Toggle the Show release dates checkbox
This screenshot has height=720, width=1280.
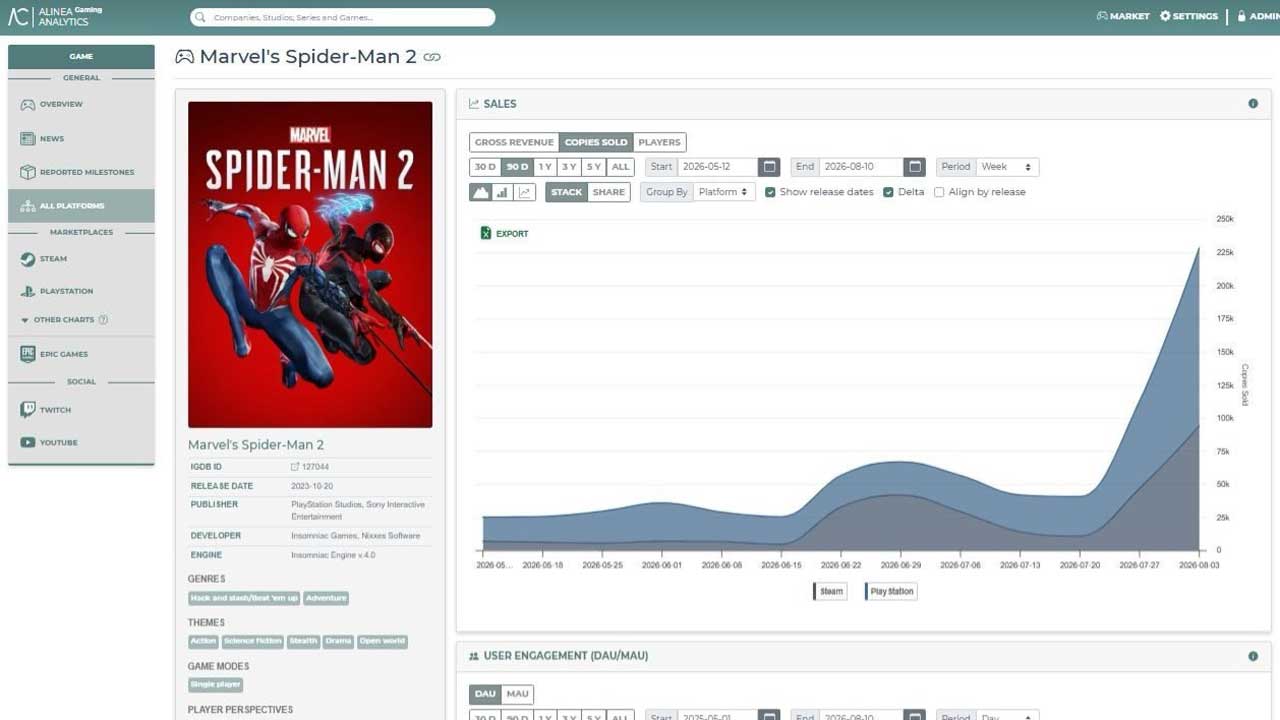(770, 192)
